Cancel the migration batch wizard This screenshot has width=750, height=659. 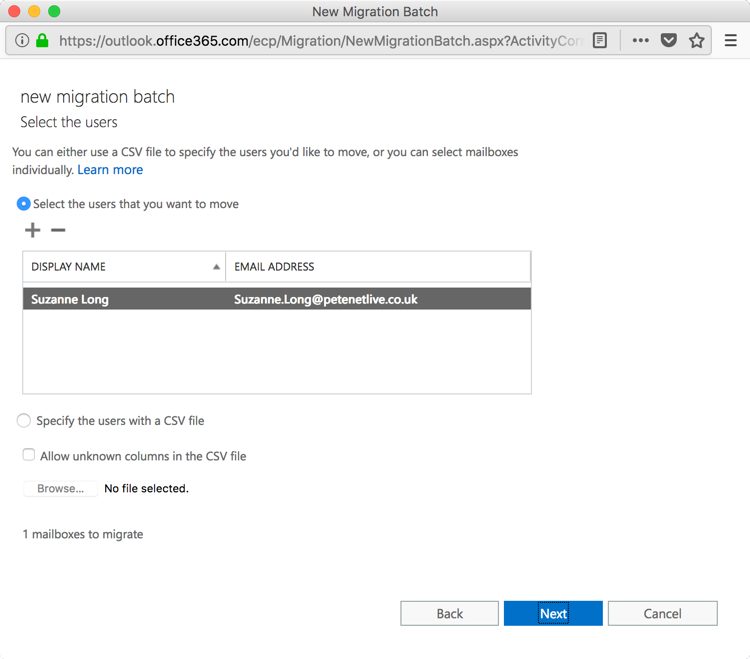[662, 614]
